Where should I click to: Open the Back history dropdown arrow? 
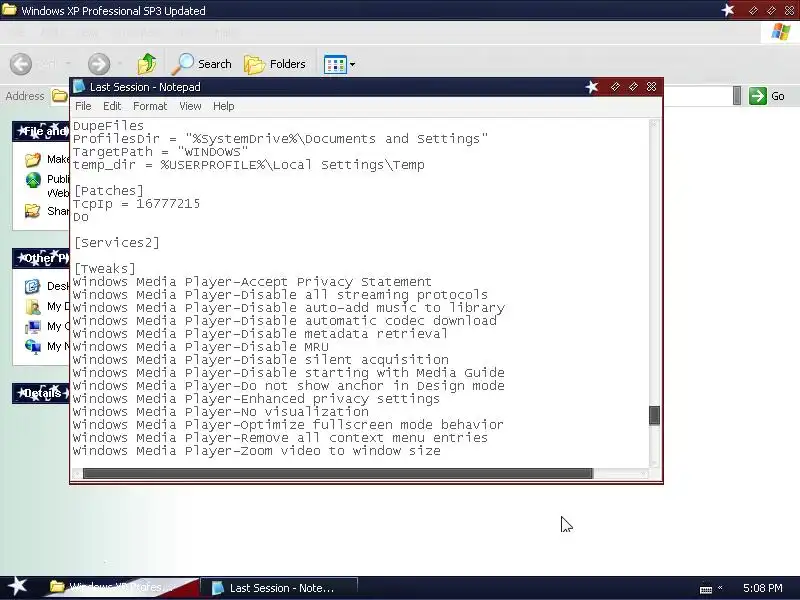click(68, 64)
